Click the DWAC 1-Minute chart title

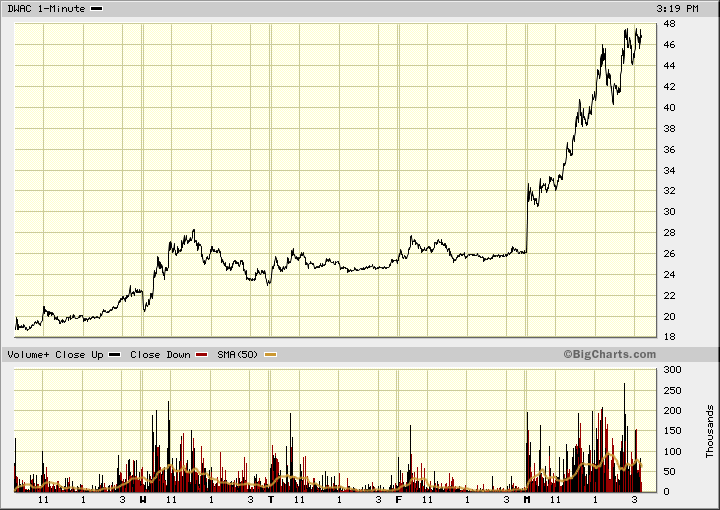pyautogui.click(x=46, y=9)
